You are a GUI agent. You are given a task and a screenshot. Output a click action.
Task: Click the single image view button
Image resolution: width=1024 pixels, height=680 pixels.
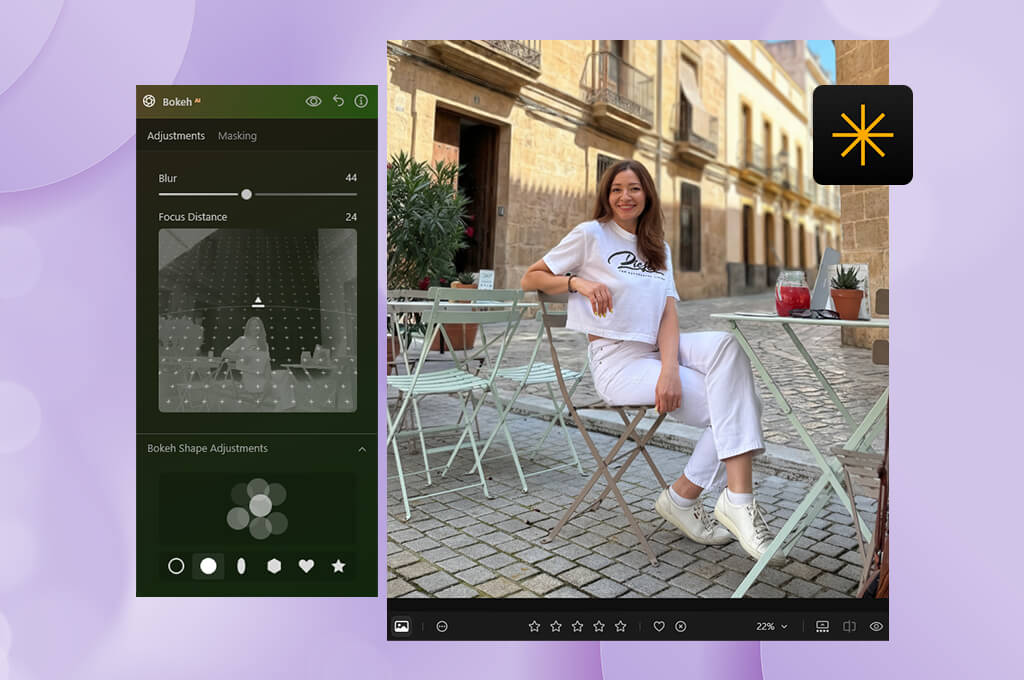click(x=402, y=626)
